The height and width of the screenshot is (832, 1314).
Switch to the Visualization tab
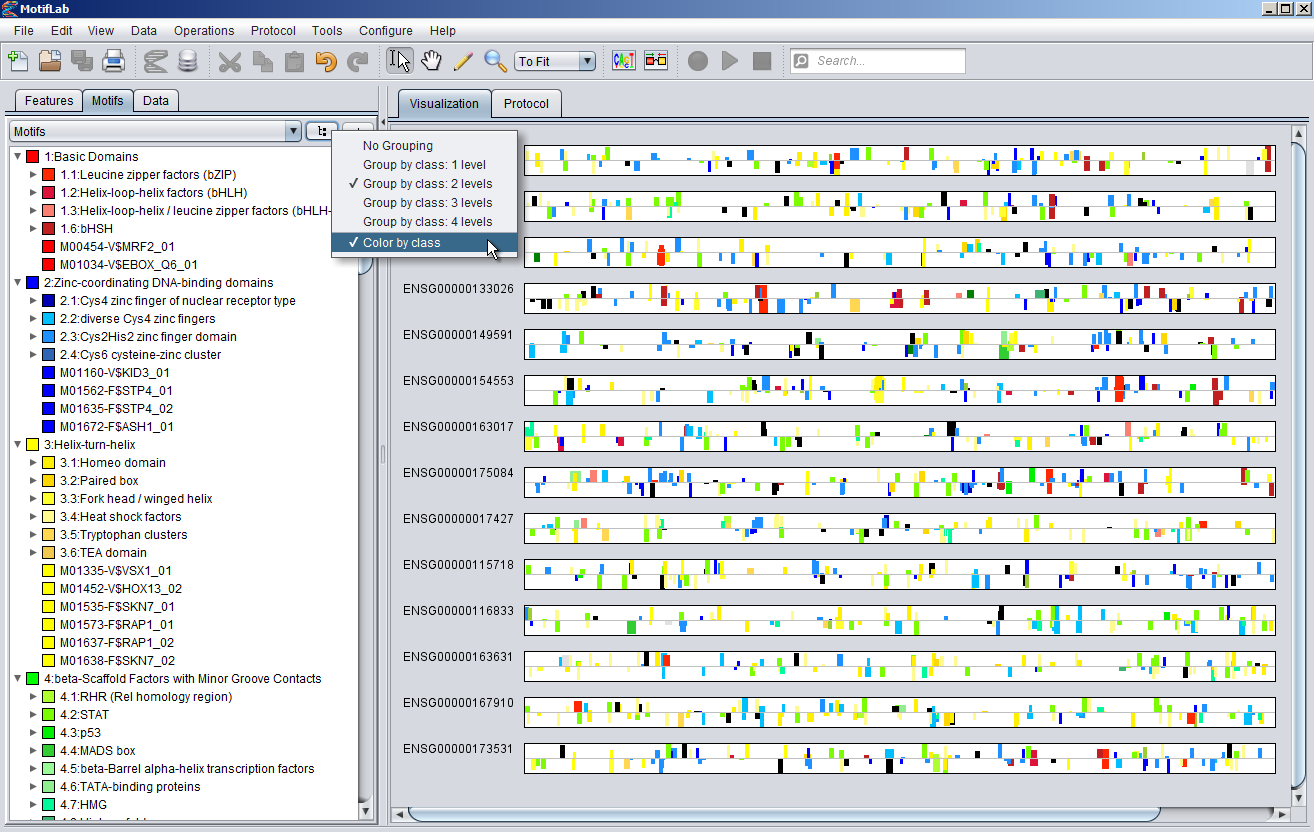click(444, 104)
